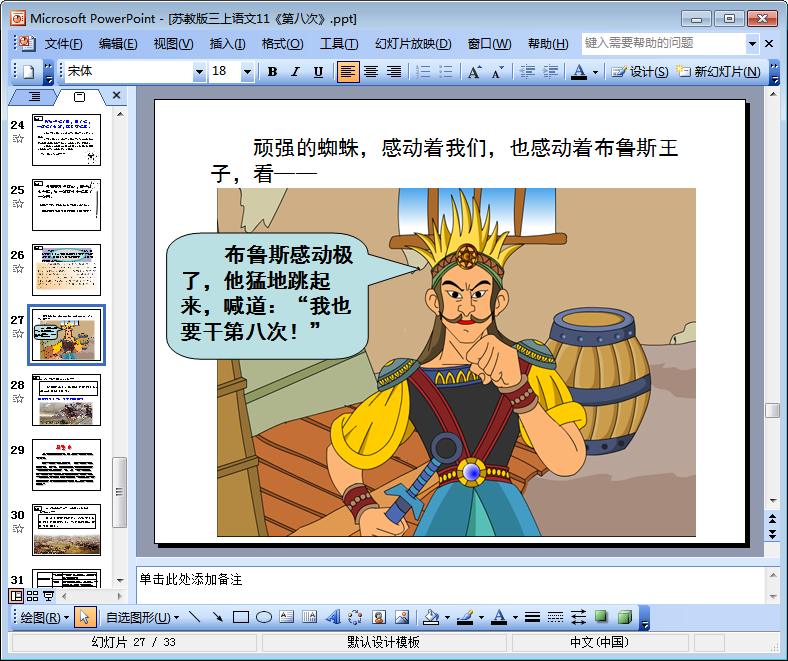
Task: Apply right text alignment
Action: [x=394, y=72]
